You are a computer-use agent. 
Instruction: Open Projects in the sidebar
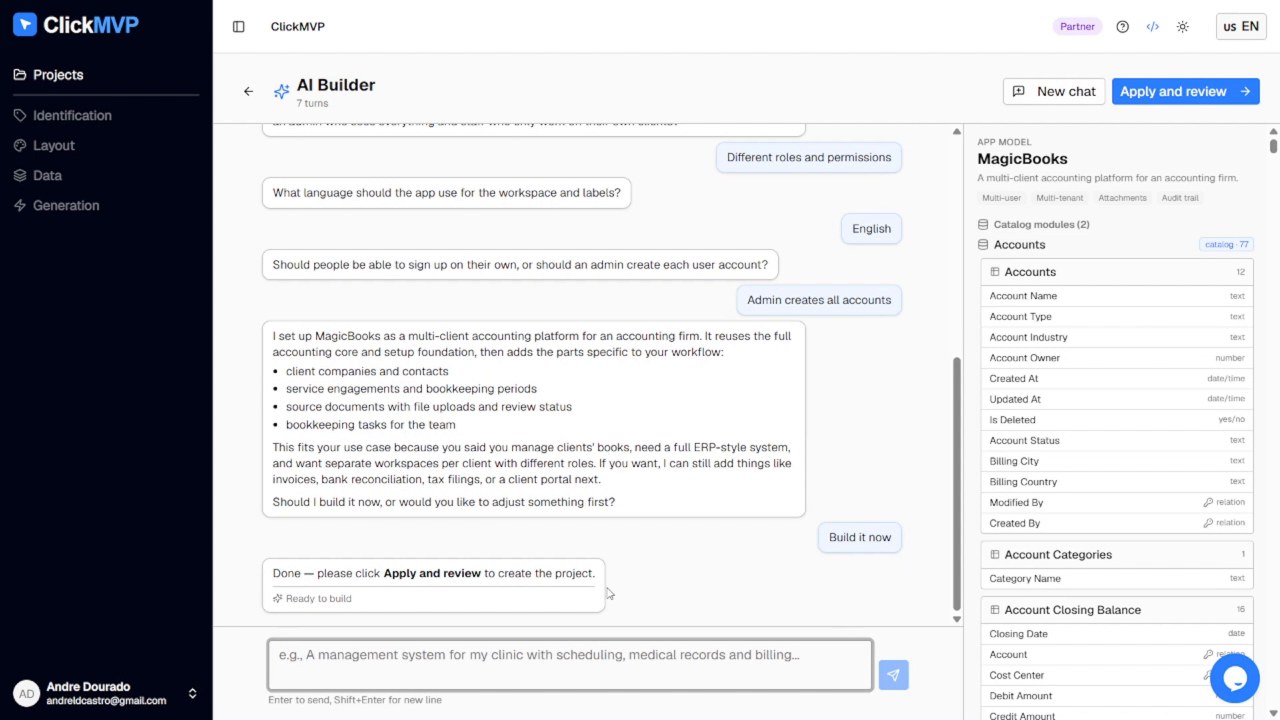click(x=57, y=75)
